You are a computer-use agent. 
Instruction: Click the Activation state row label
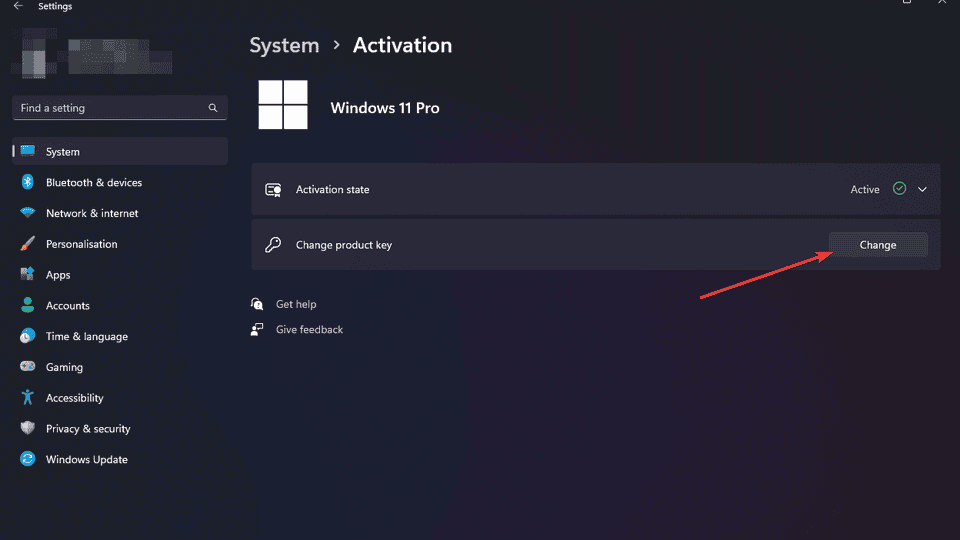(332, 189)
